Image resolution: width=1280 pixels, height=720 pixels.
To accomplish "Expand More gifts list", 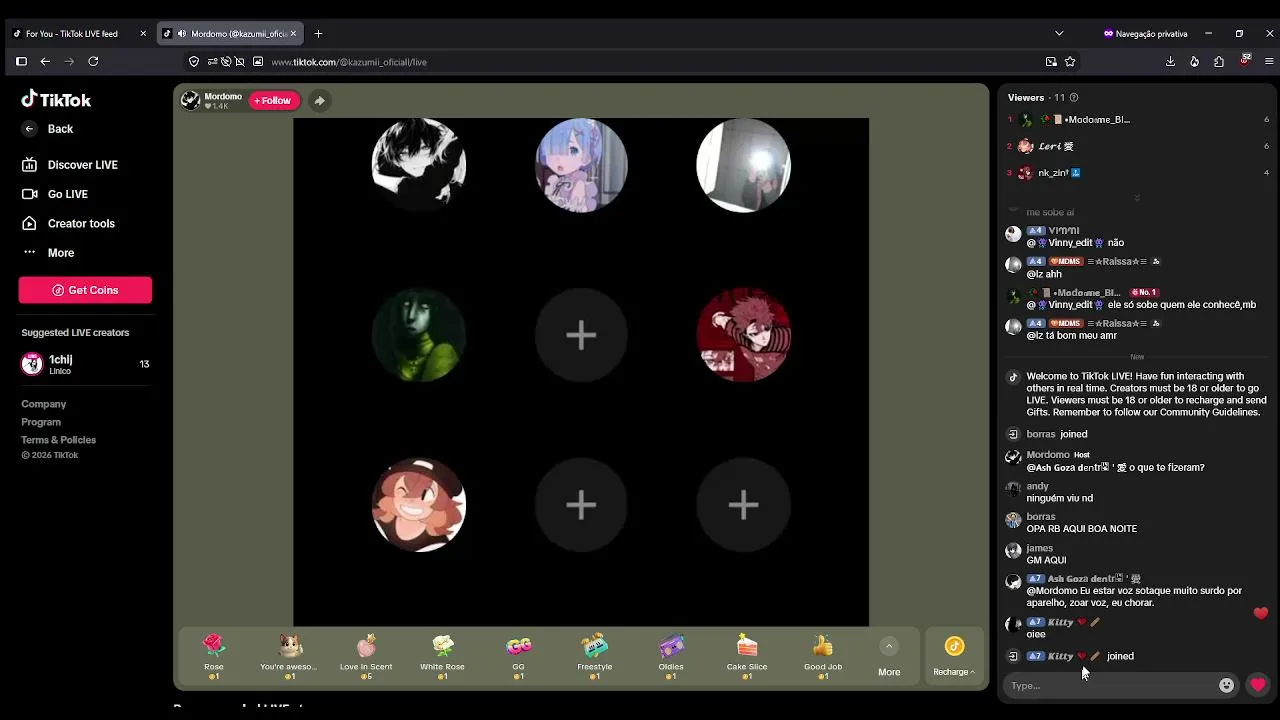I will click(x=889, y=657).
